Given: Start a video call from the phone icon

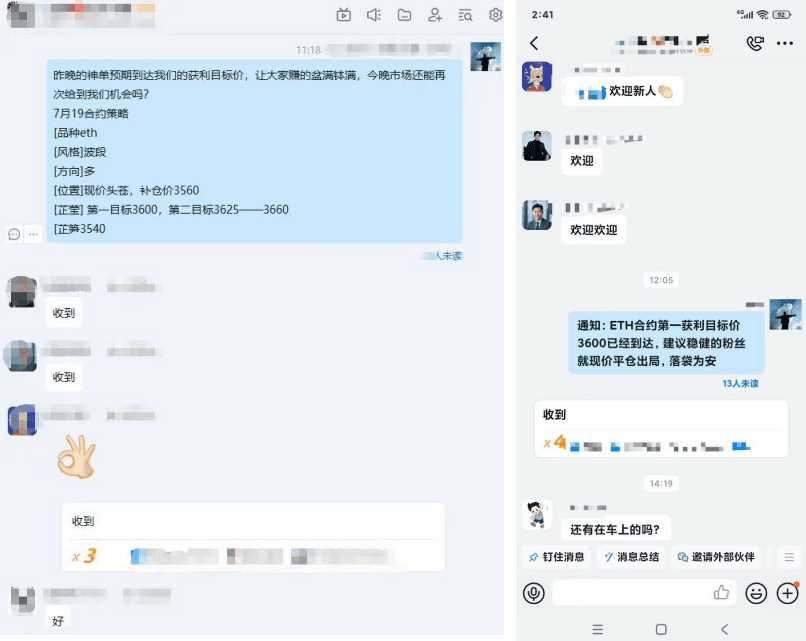Looking at the screenshot, I should 755,43.
